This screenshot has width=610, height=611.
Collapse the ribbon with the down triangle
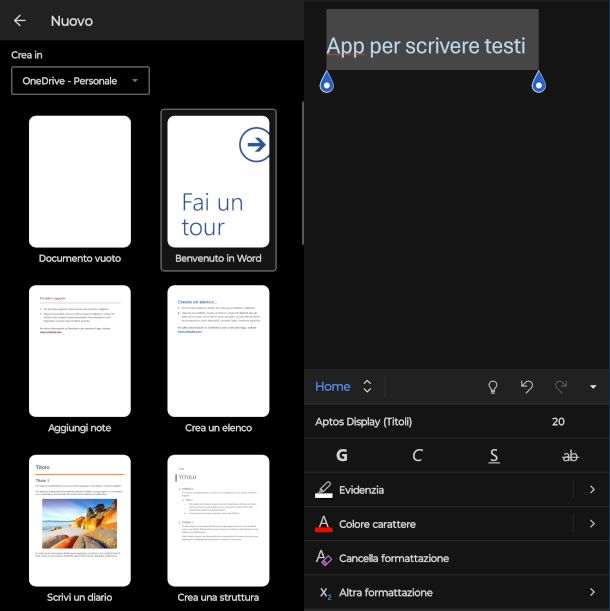593,387
